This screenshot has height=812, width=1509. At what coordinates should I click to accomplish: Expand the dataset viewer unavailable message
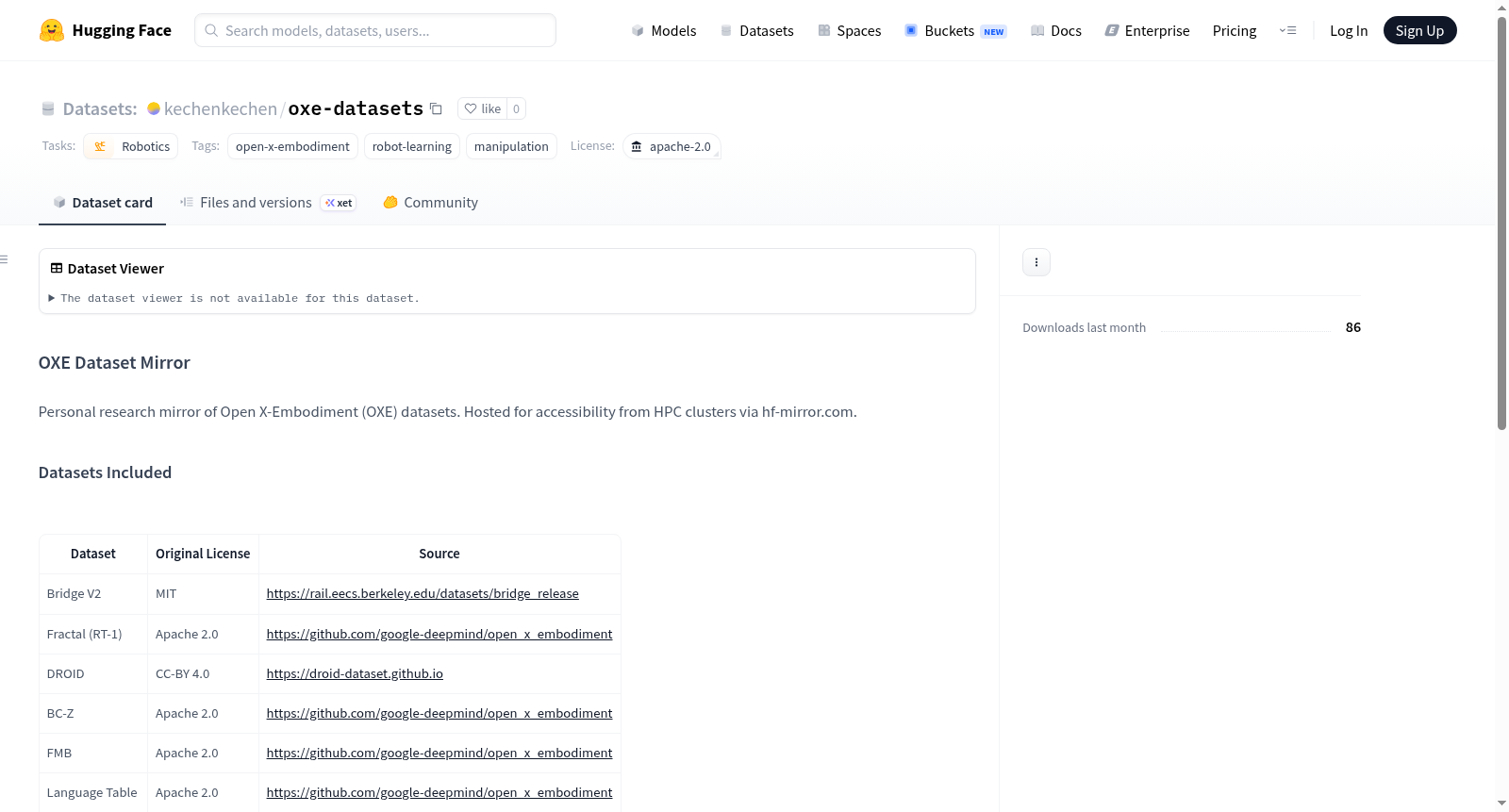pos(234,298)
